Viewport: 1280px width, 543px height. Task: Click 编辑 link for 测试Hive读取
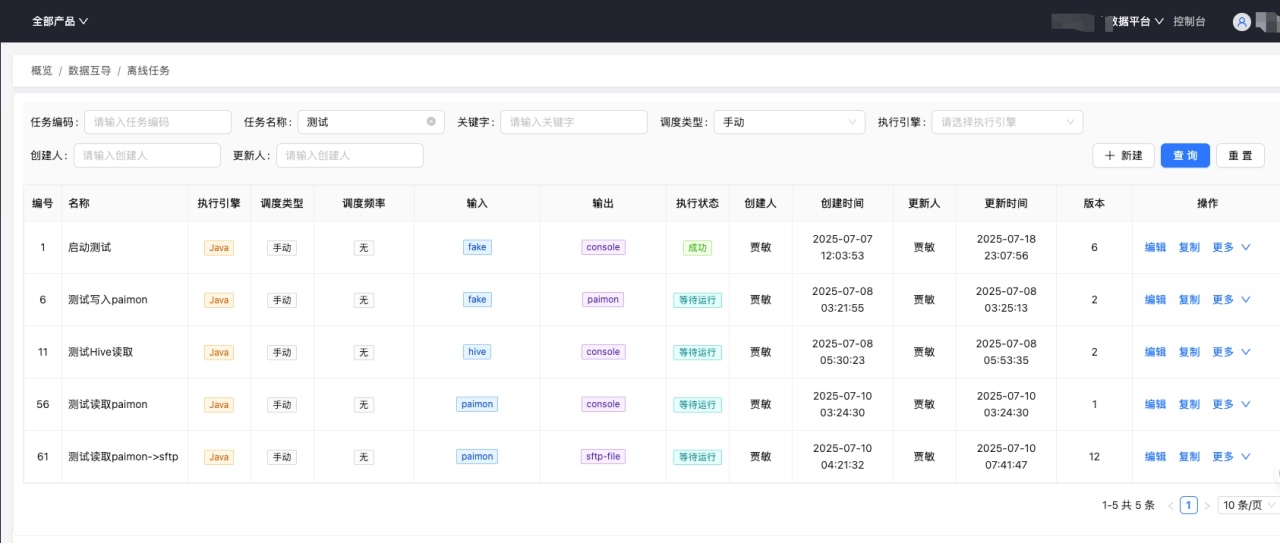1155,352
